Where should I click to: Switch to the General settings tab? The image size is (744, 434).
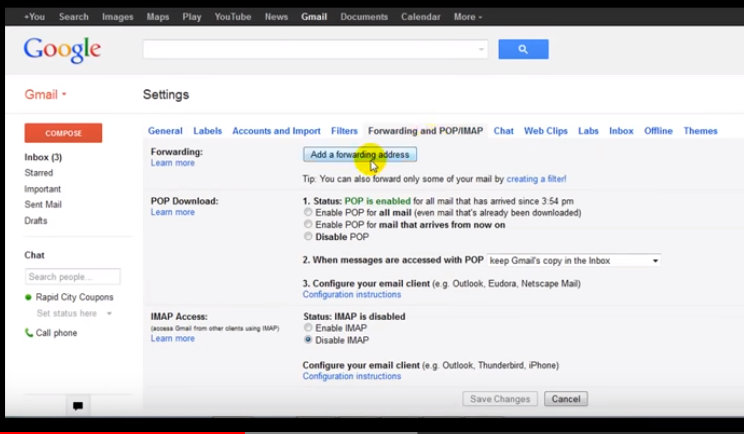165,131
